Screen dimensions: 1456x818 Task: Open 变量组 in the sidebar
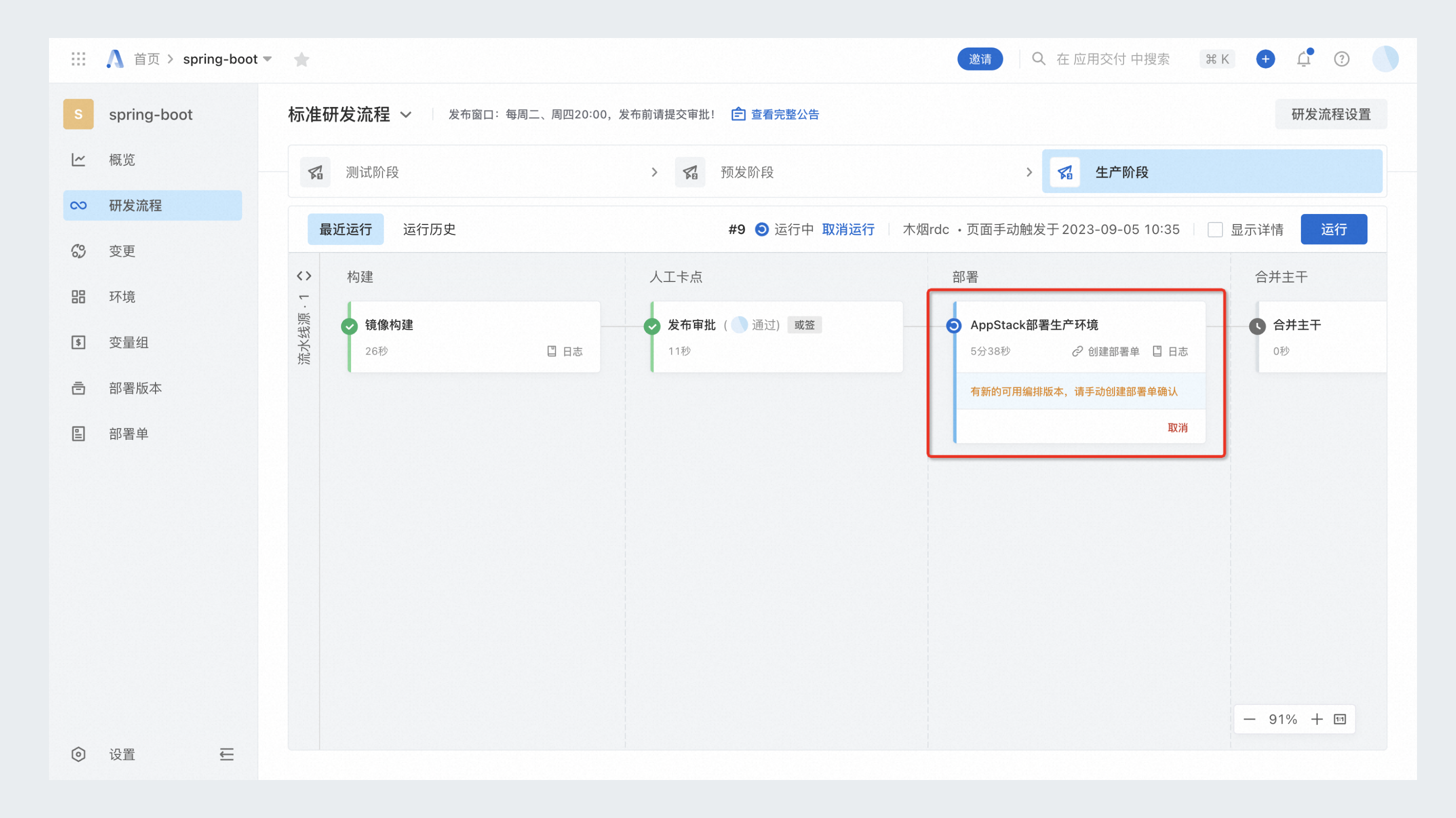pyautogui.click(x=152, y=342)
